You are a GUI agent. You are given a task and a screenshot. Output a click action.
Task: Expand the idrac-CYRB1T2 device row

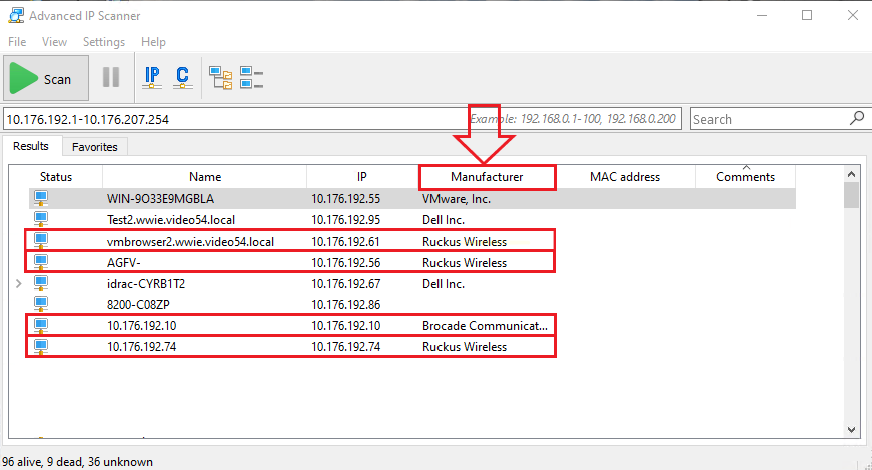(x=19, y=284)
